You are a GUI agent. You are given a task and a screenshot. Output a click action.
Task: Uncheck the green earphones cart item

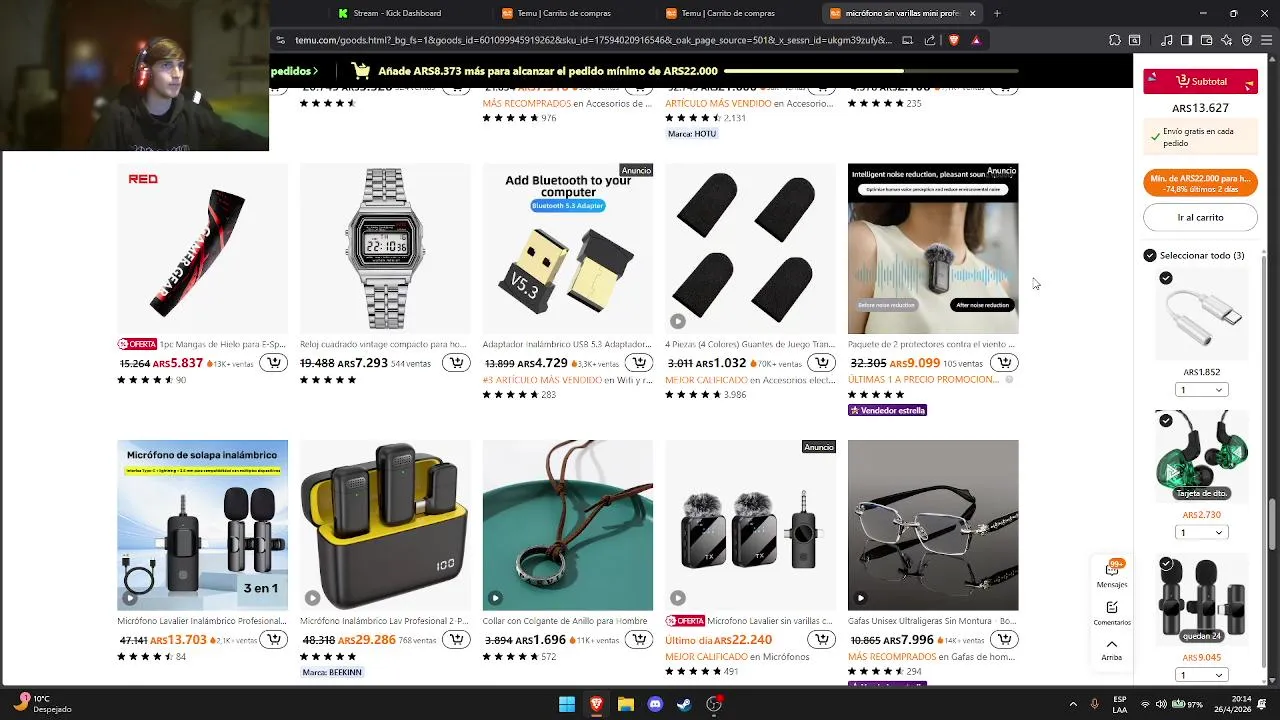(x=1166, y=421)
